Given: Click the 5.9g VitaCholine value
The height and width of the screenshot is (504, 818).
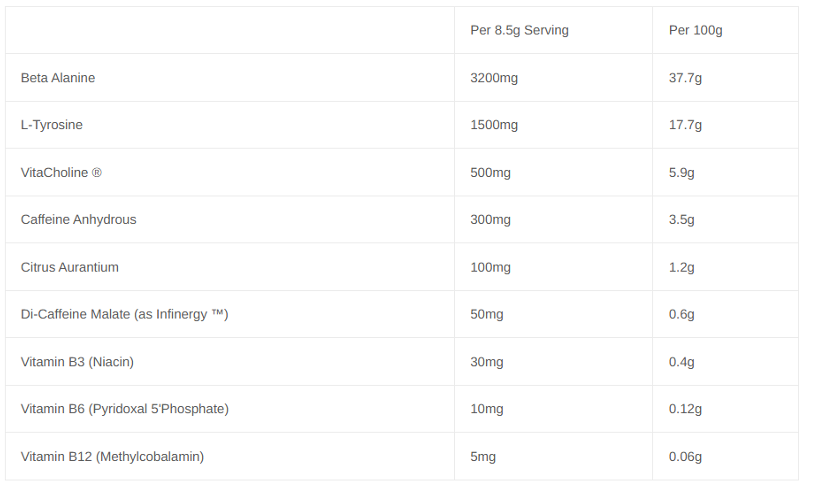Looking at the screenshot, I should pos(681,172).
